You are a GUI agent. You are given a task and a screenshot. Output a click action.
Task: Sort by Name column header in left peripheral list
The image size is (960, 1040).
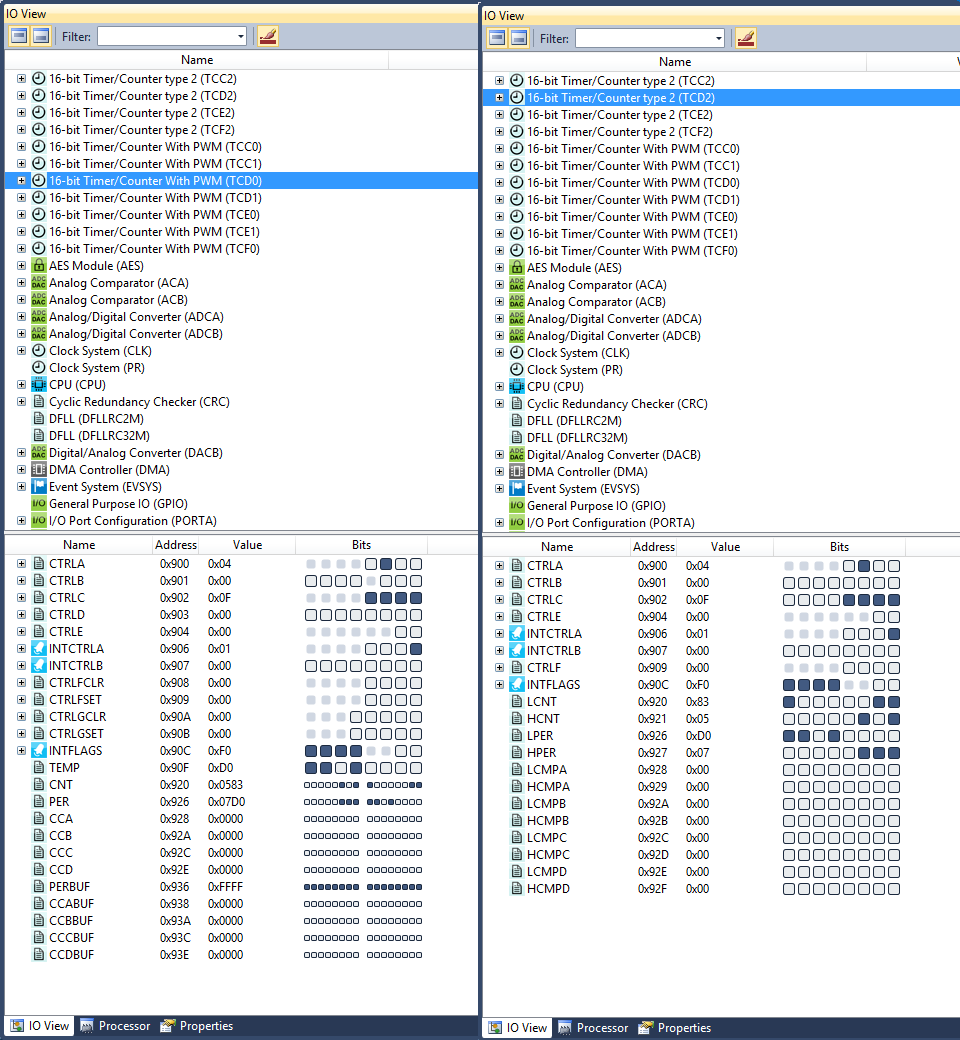(x=197, y=60)
